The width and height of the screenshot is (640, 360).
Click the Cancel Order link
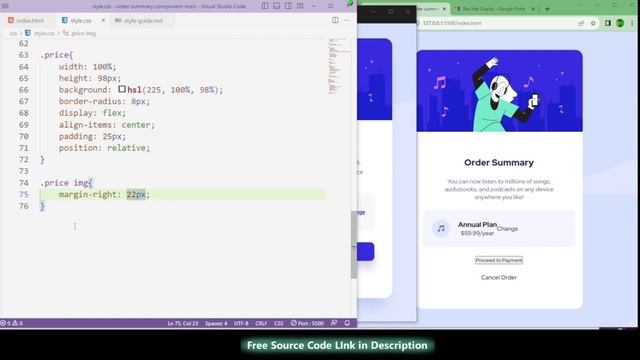pos(499,278)
